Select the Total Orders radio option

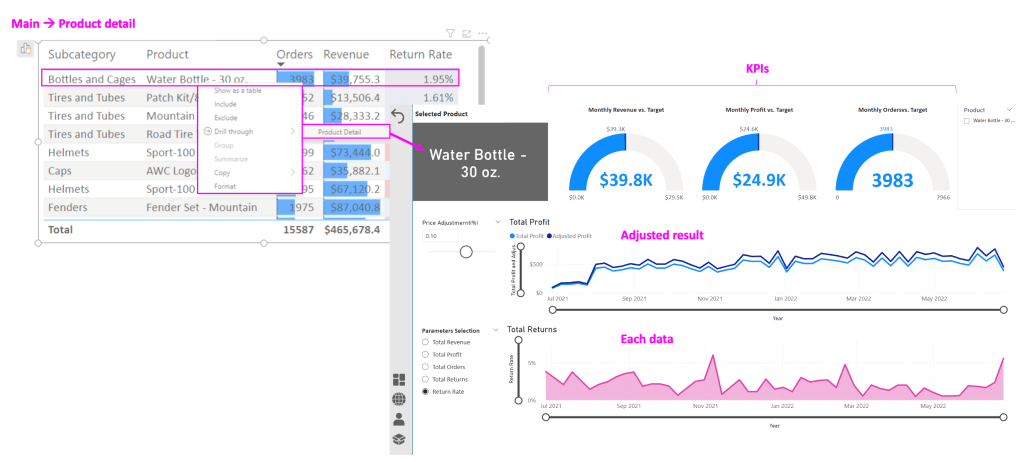tap(426, 367)
